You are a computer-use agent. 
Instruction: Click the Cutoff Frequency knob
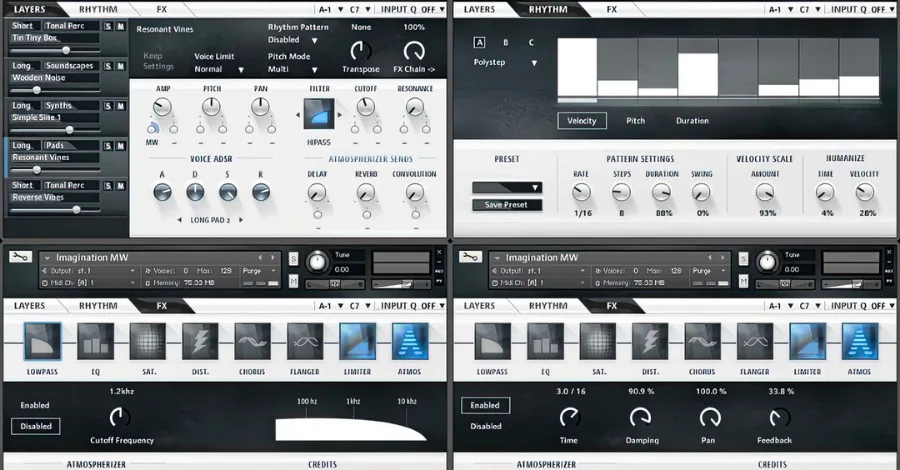(x=119, y=417)
